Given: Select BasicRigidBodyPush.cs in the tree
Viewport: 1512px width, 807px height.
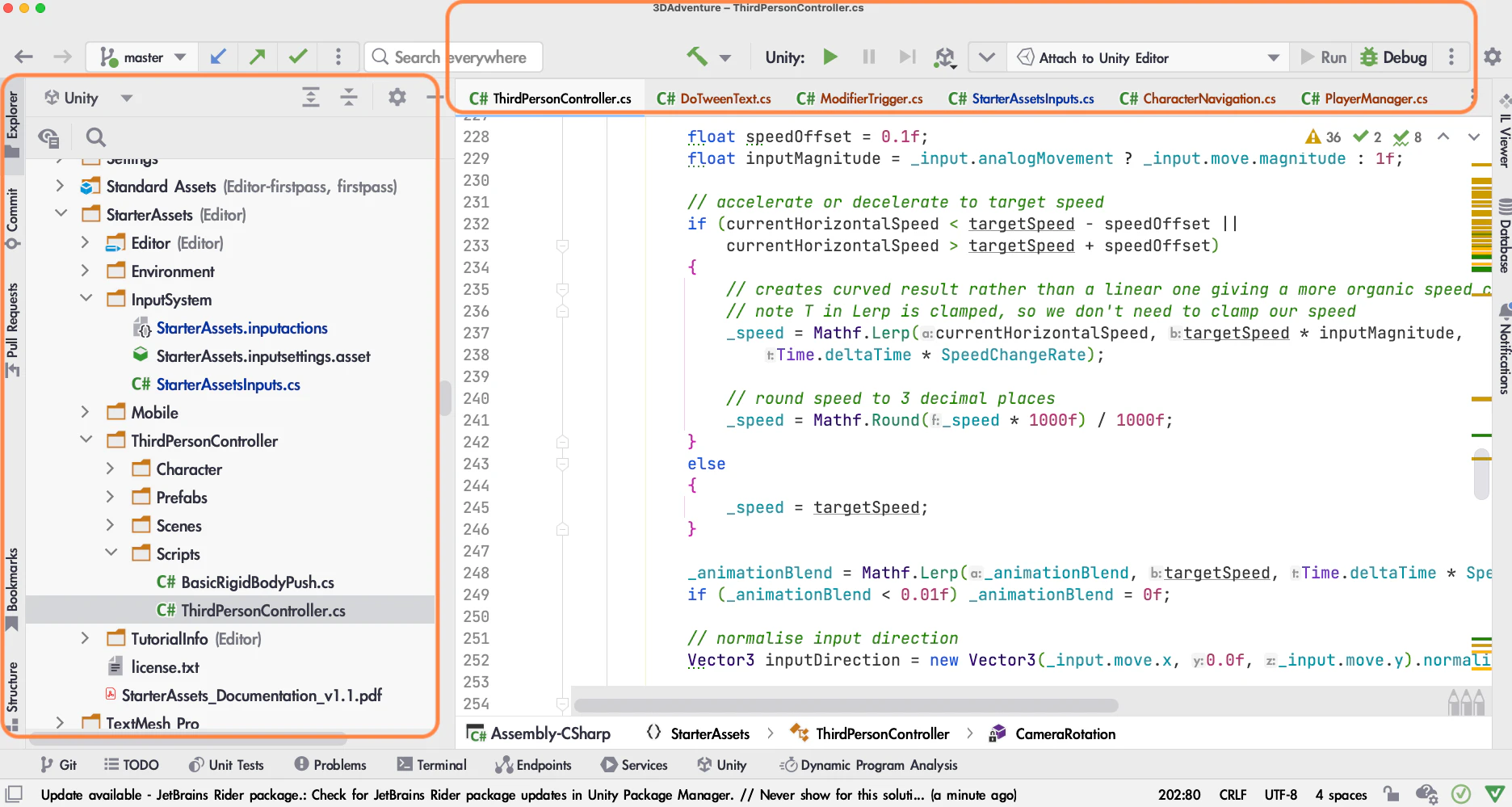Looking at the screenshot, I should point(258,582).
